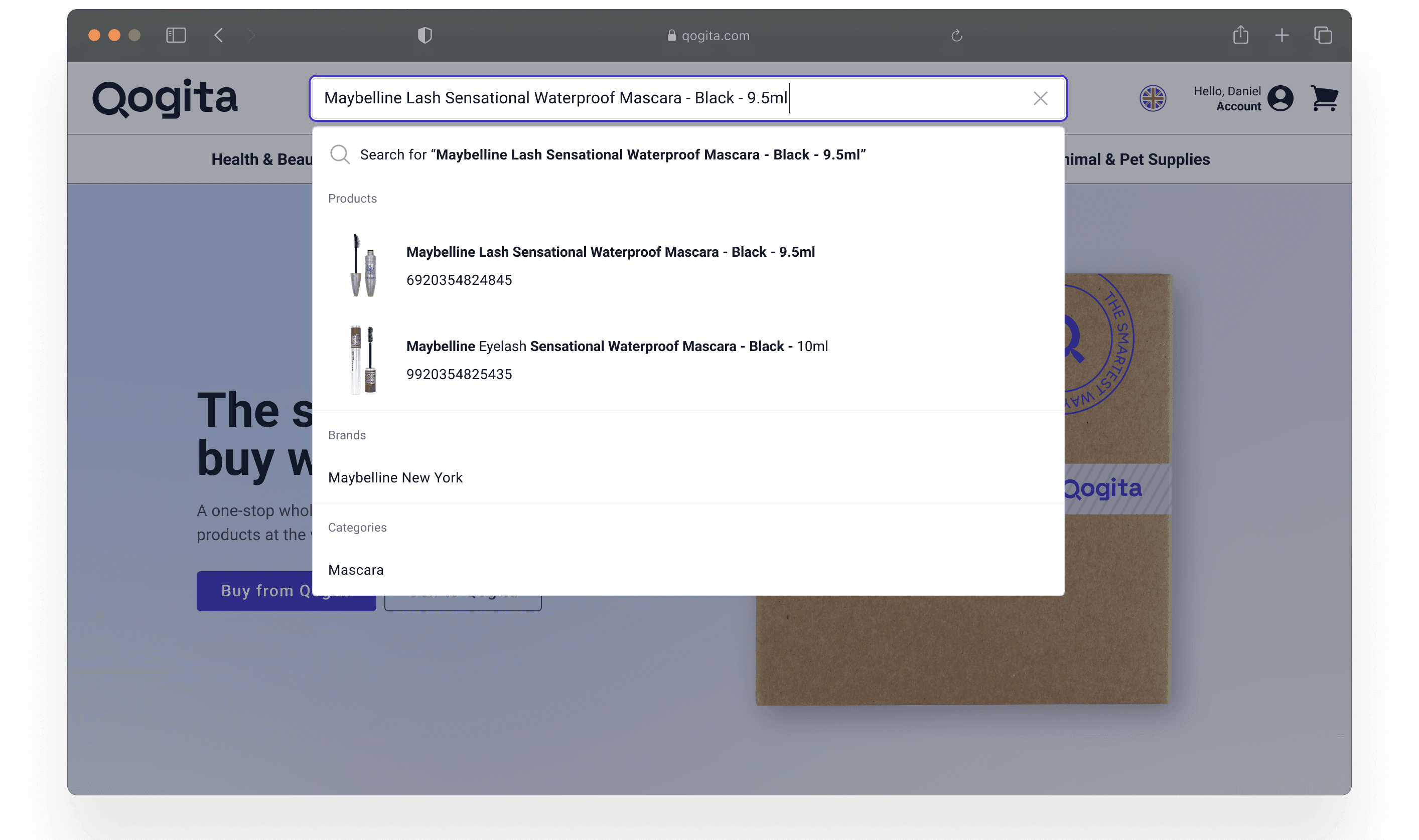Show the tab overview icon

pyautogui.click(x=1323, y=35)
